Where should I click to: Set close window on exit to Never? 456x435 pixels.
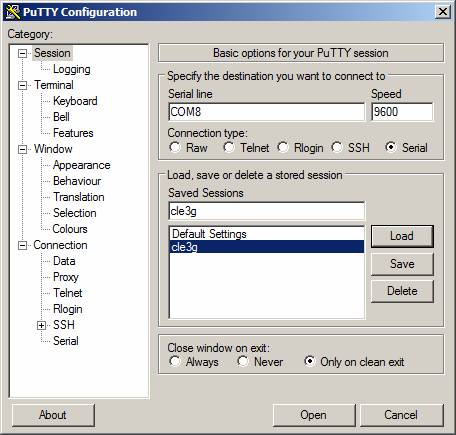click(x=243, y=361)
